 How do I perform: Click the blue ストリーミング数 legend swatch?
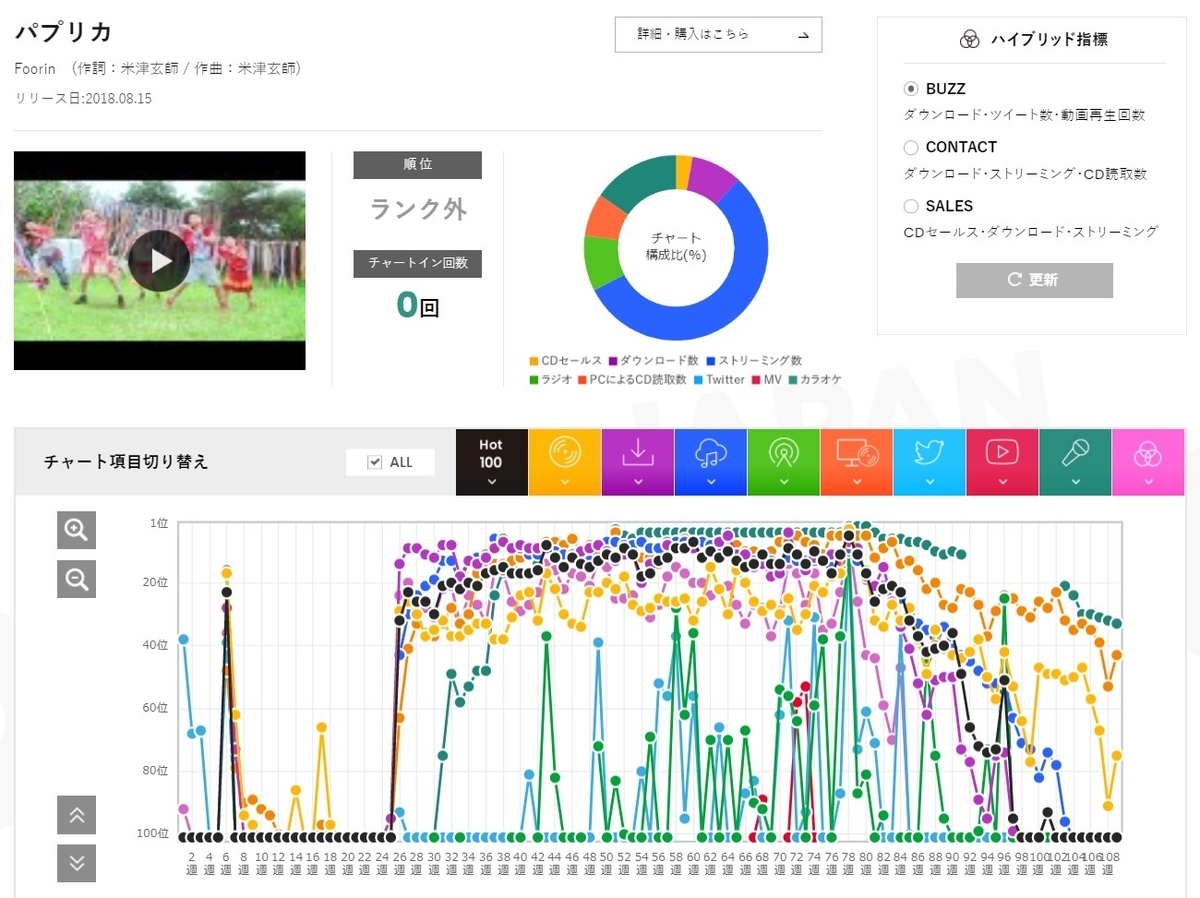pyautogui.click(x=712, y=361)
